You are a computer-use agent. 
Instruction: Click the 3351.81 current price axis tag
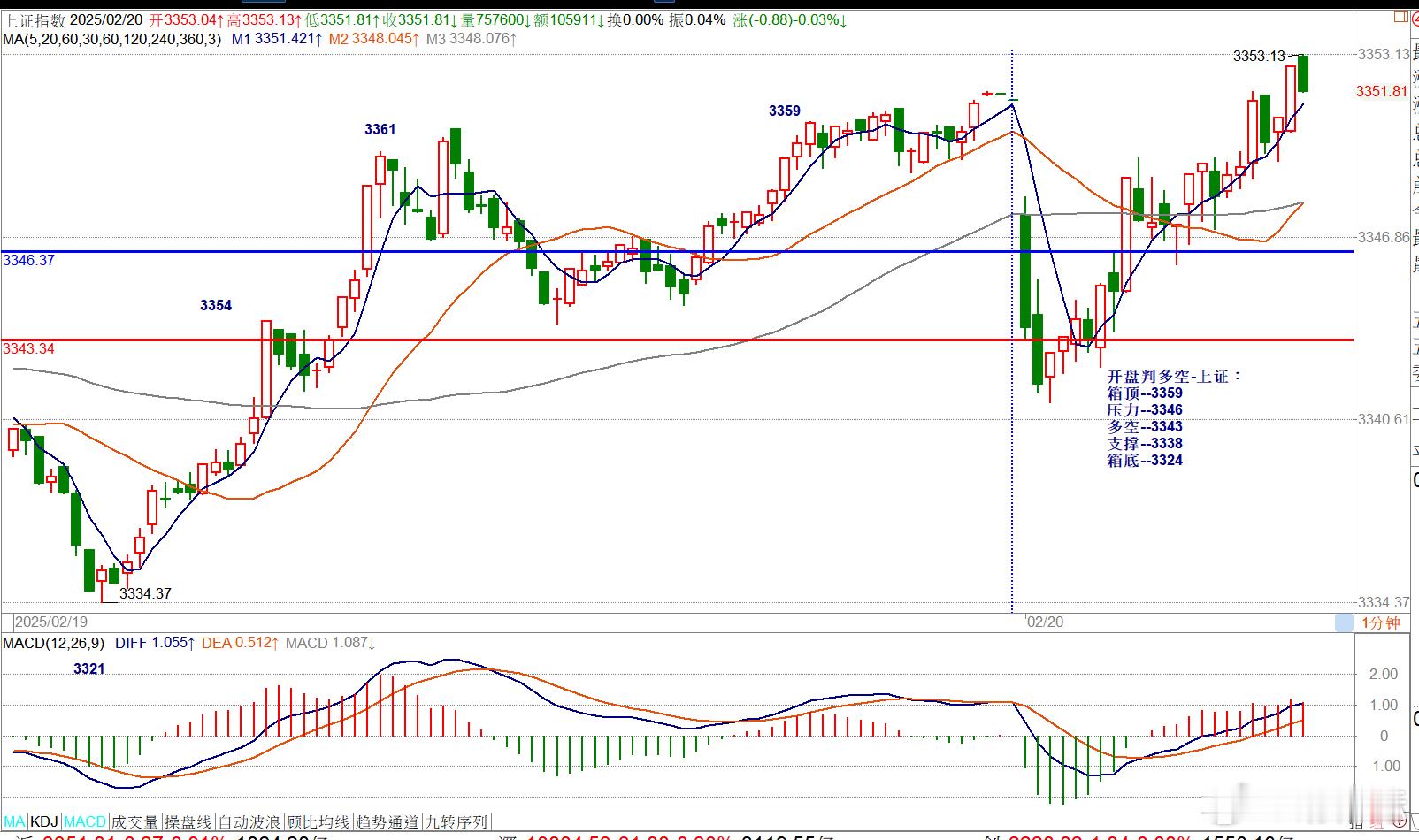click(x=1382, y=91)
